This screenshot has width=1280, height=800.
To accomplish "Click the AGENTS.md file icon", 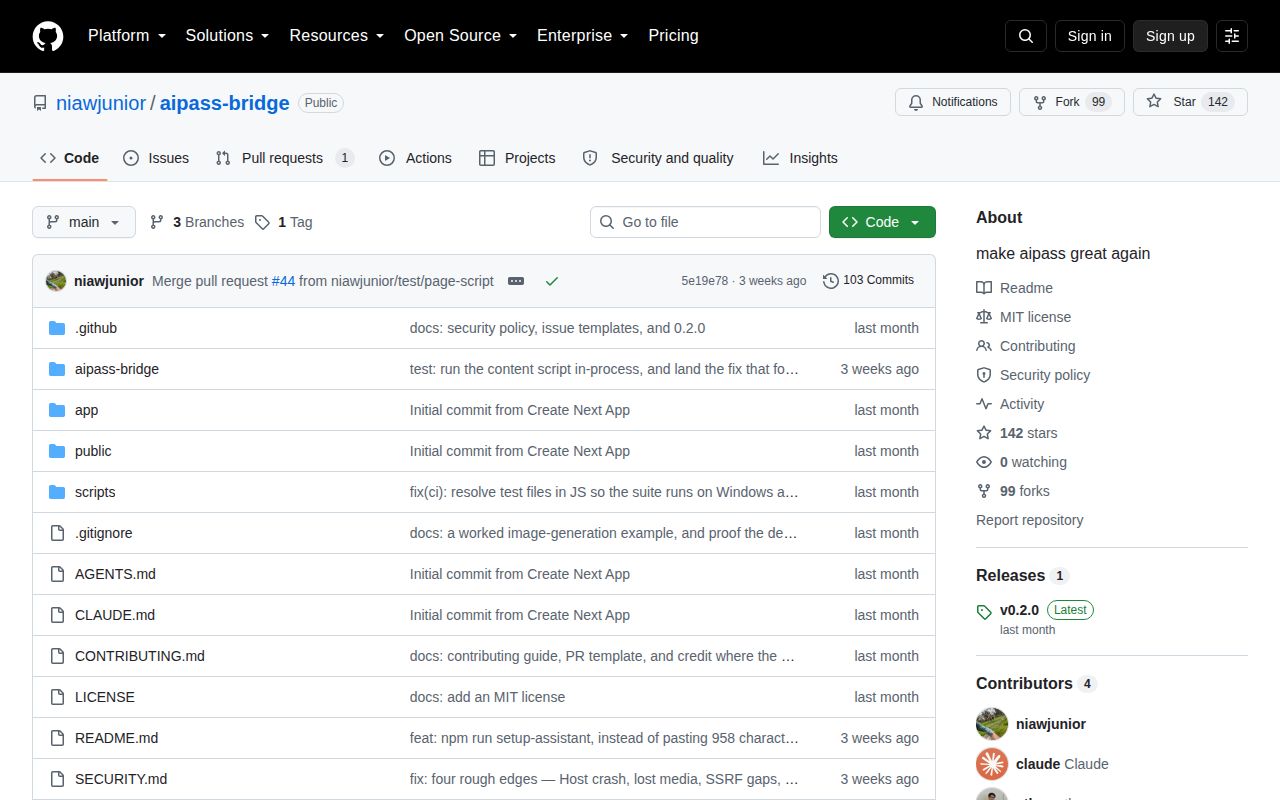I will point(57,574).
